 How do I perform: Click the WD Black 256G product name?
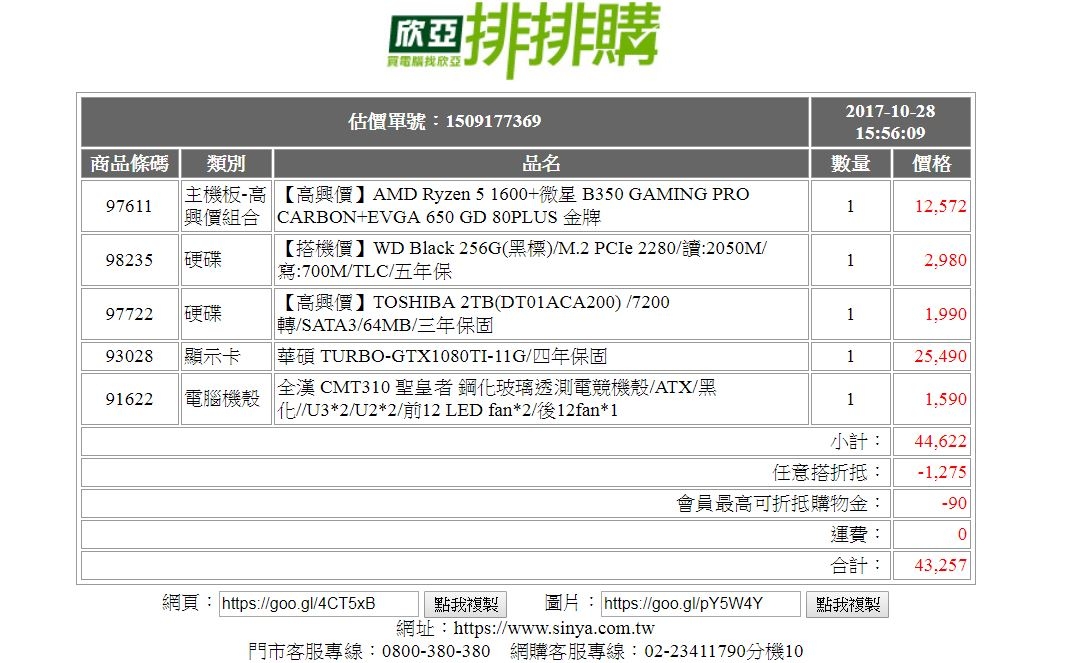(x=522, y=260)
